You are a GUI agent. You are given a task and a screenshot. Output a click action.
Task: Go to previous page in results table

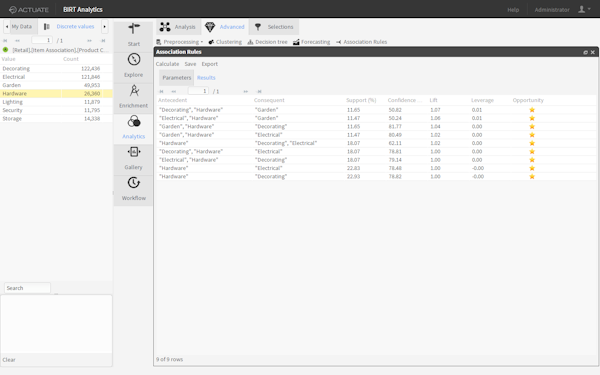point(174,91)
